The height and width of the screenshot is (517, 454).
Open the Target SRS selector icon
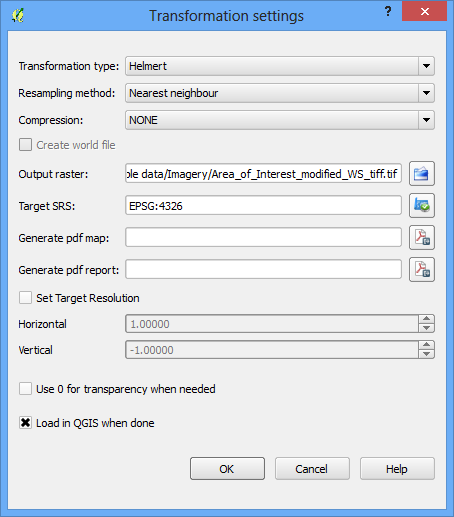[x=422, y=205]
